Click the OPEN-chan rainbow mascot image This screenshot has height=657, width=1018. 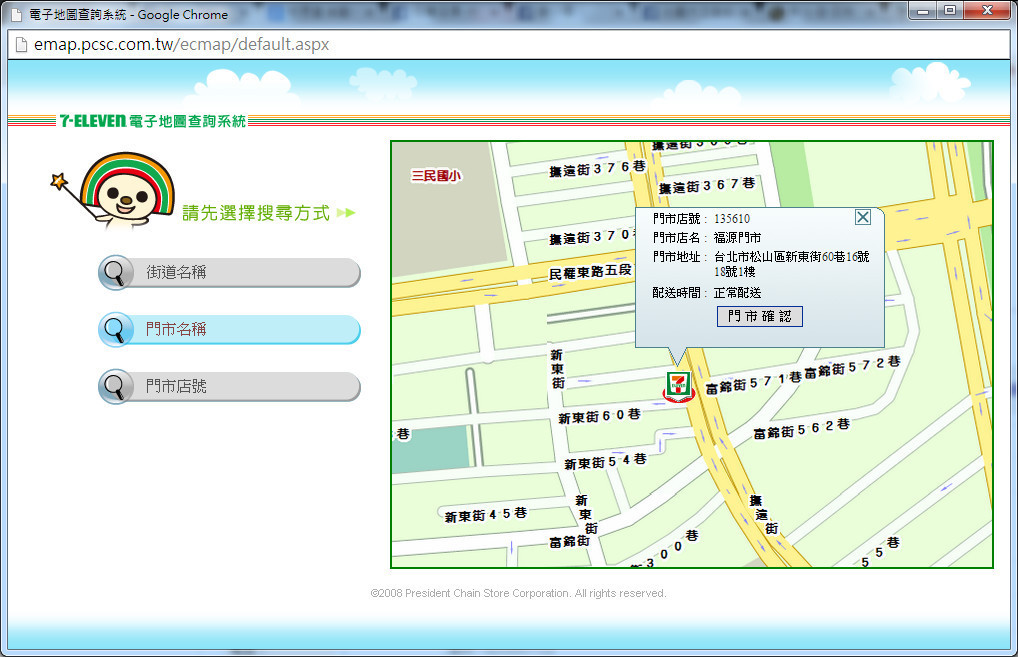114,190
